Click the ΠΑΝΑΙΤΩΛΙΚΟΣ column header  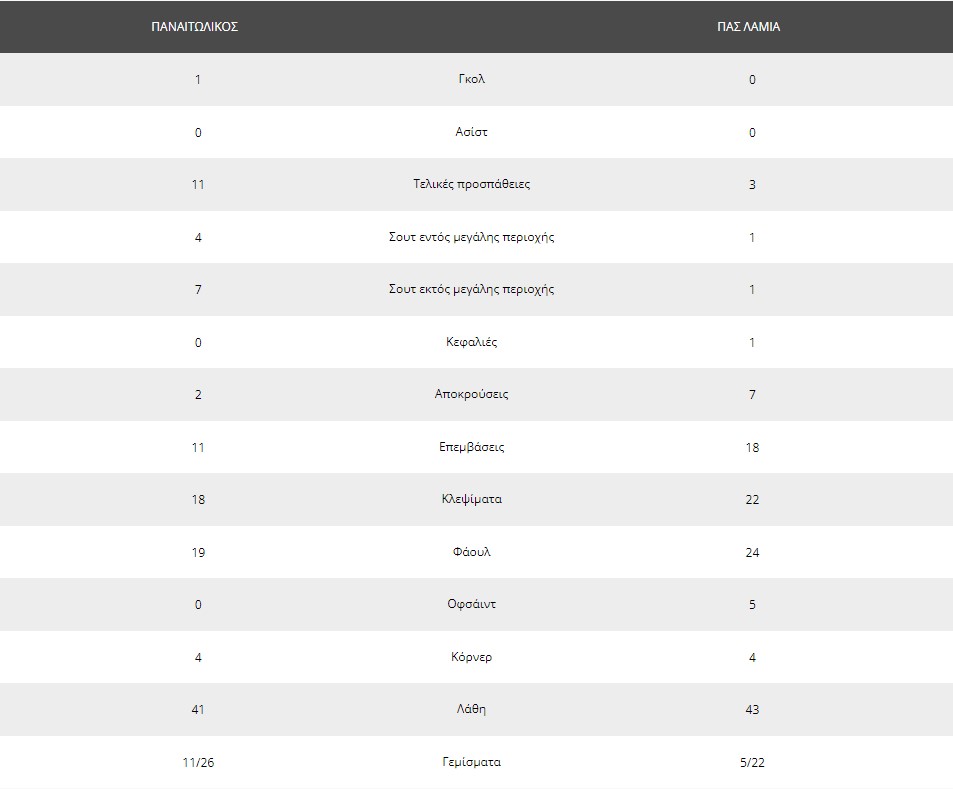(x=194, y=27)
